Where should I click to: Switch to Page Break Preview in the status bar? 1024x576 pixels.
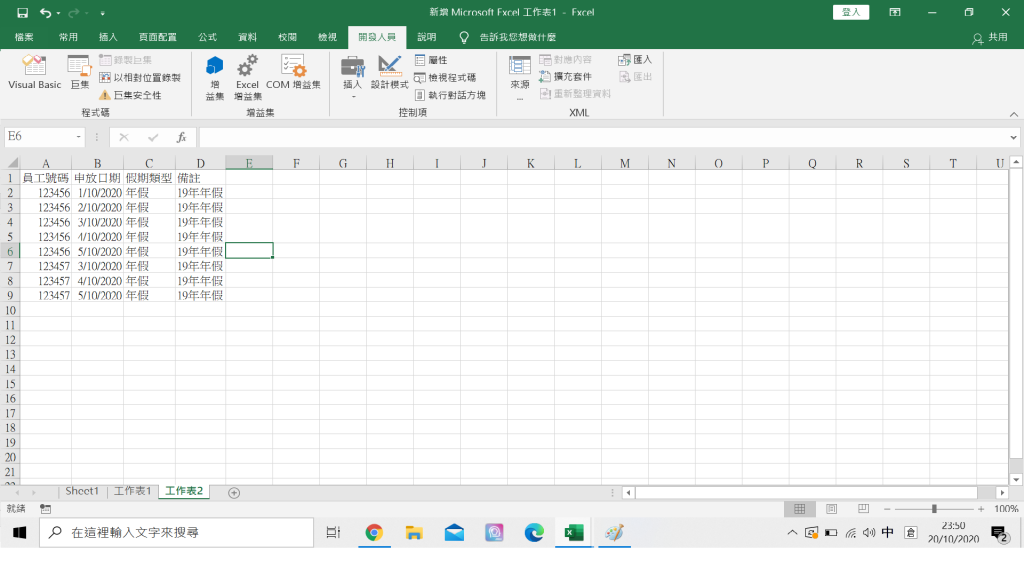tap(863, 509)
